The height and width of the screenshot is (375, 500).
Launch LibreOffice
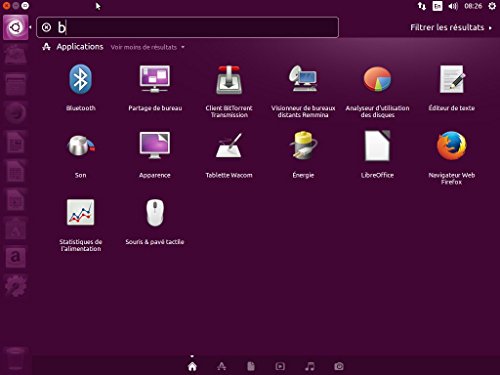pyautogui.click(x=377, y=146)
